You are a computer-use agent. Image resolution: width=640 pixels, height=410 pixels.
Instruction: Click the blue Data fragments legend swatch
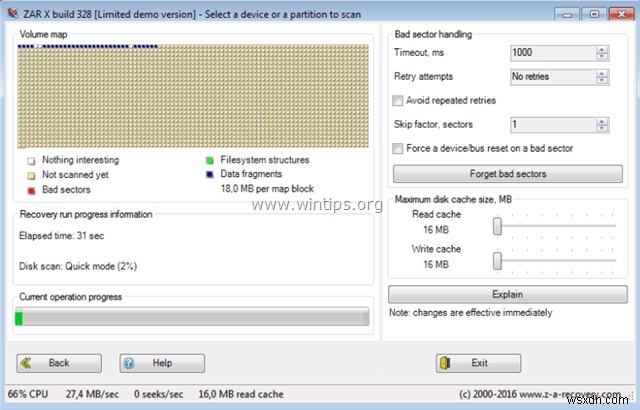pos(210,175)
